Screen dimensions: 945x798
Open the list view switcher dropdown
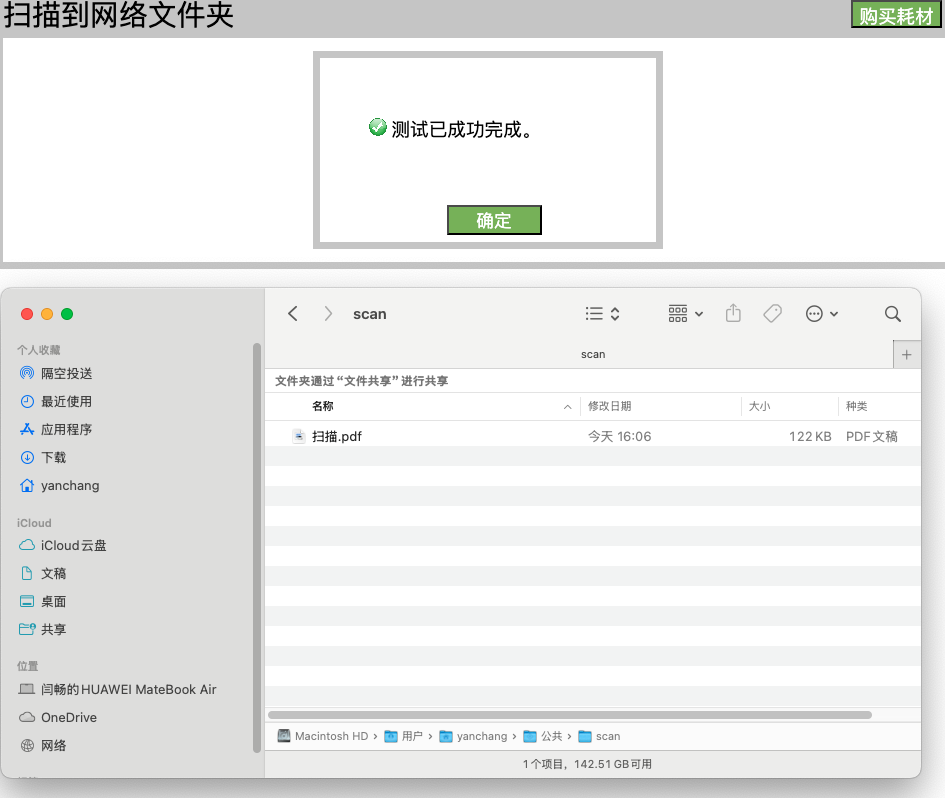(x=602, y=314)
